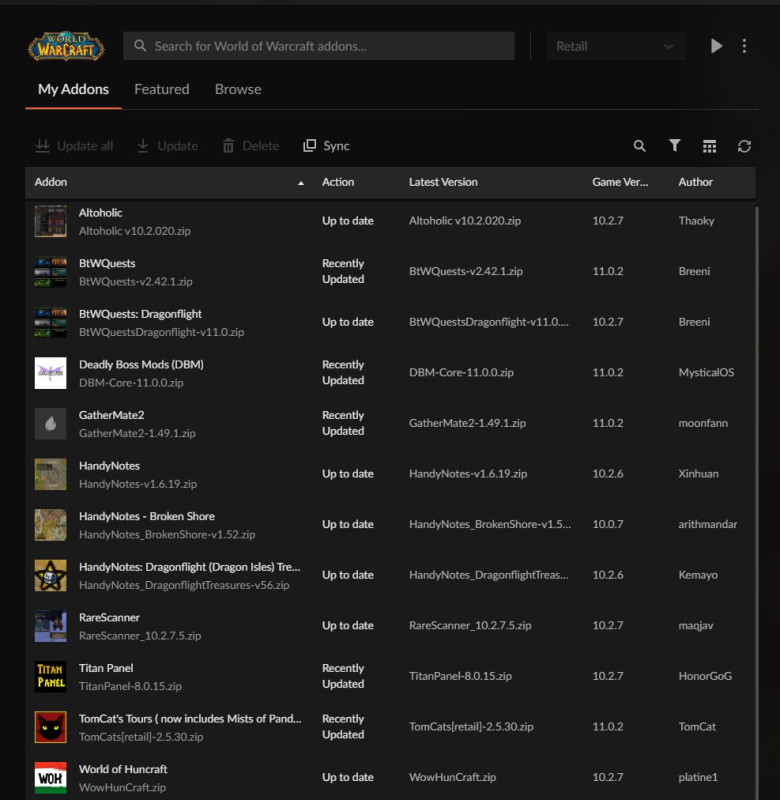Image resolution: width=780 pixels, height=800 pixels.
Task: Select the RareScanner addon name
Action: 109,617
